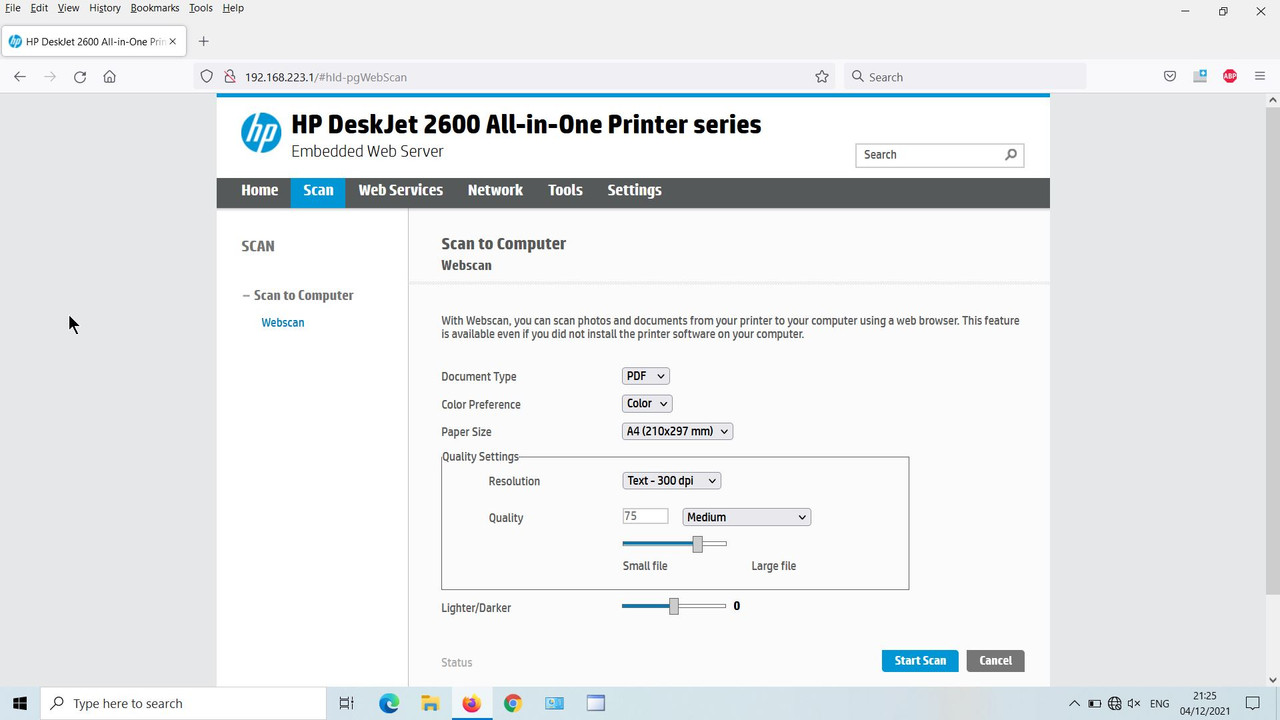Viewport: 1280px width, 720px height.
Task: Reload the page with the refresh icon
Action: [x=80, y=77]
